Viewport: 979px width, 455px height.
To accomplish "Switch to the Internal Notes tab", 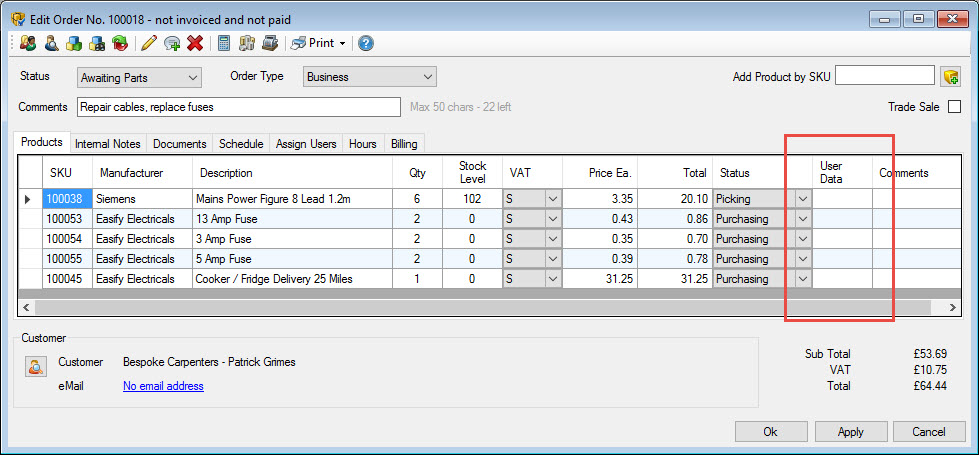I will 108,144.
